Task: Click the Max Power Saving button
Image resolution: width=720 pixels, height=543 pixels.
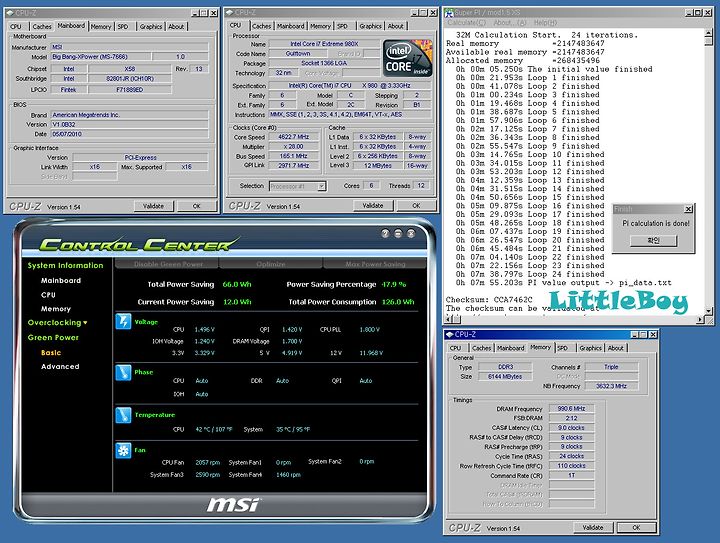Action: [376, 264]
